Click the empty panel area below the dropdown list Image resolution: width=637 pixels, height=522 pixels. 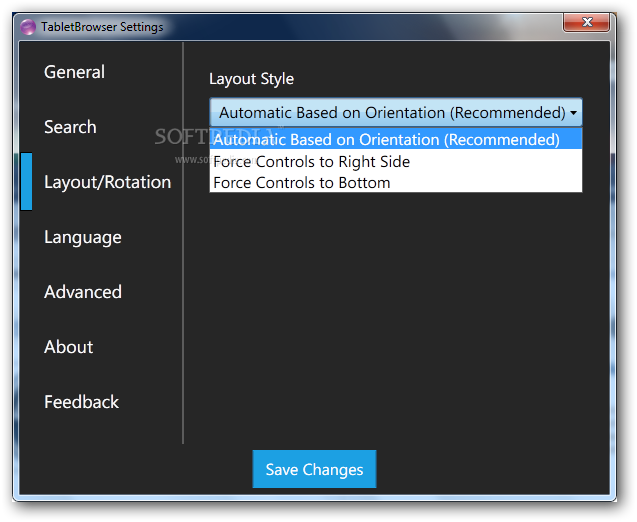pyautogui.click(x=395, y=310)
